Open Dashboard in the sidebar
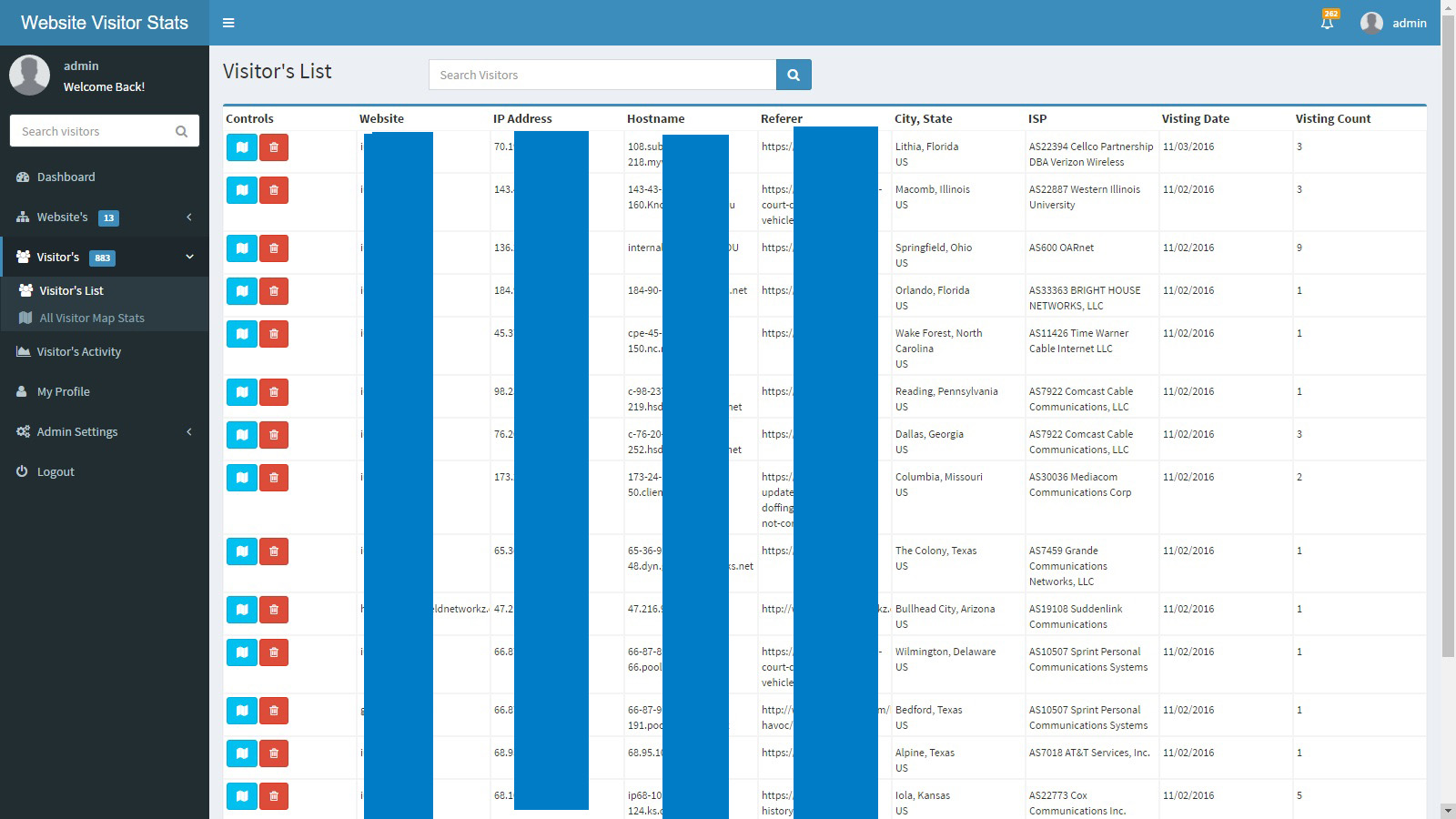The image size is (1456, 819). (105, 177)
